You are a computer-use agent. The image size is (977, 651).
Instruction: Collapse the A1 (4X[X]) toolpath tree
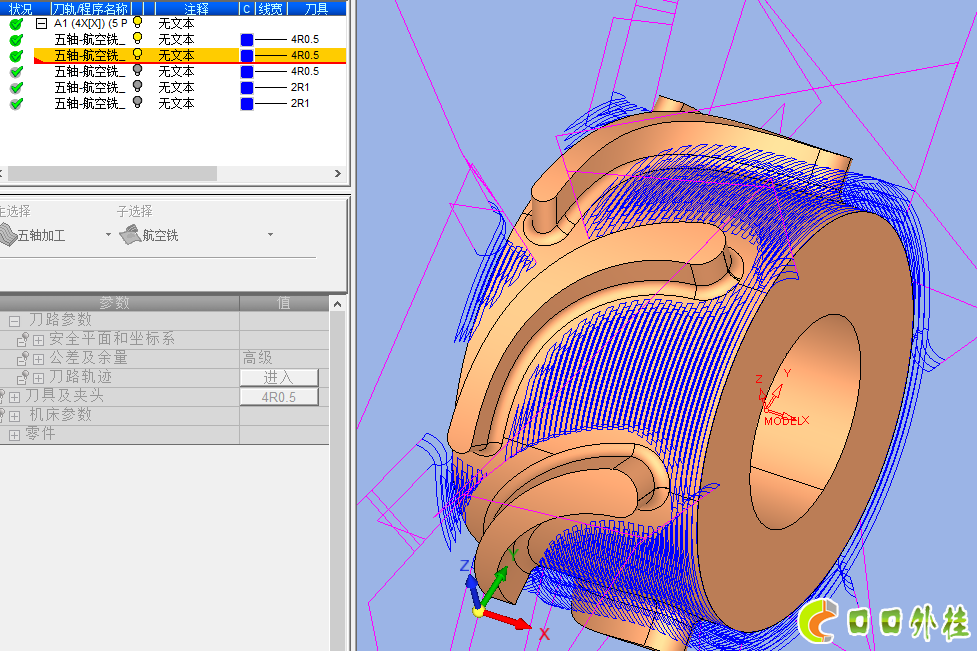pos(41,23)
